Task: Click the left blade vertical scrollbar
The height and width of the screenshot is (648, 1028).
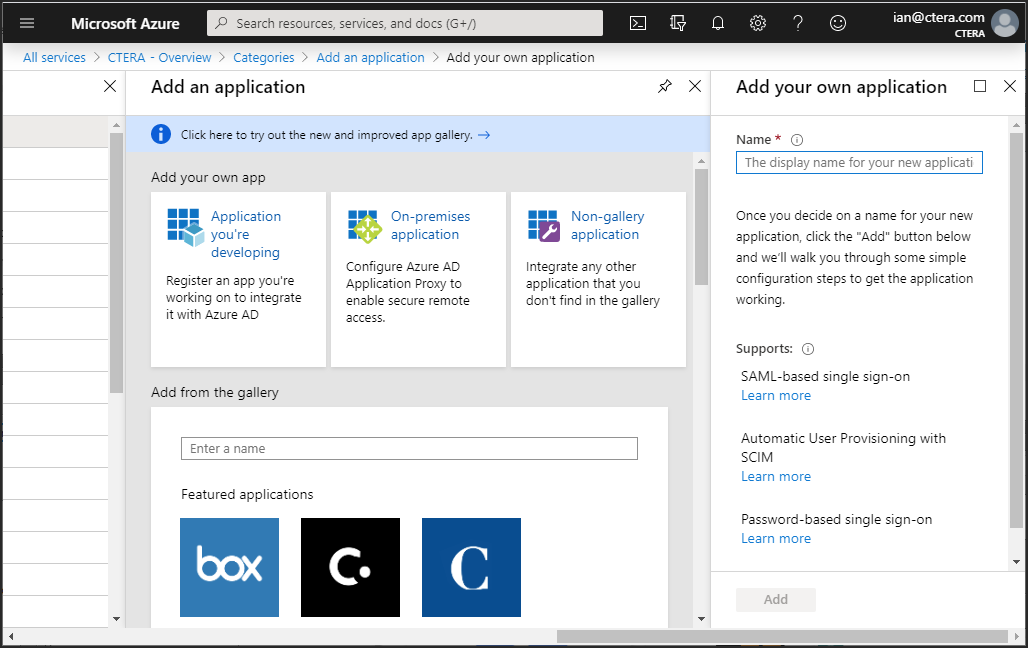Action: (116, 263)
